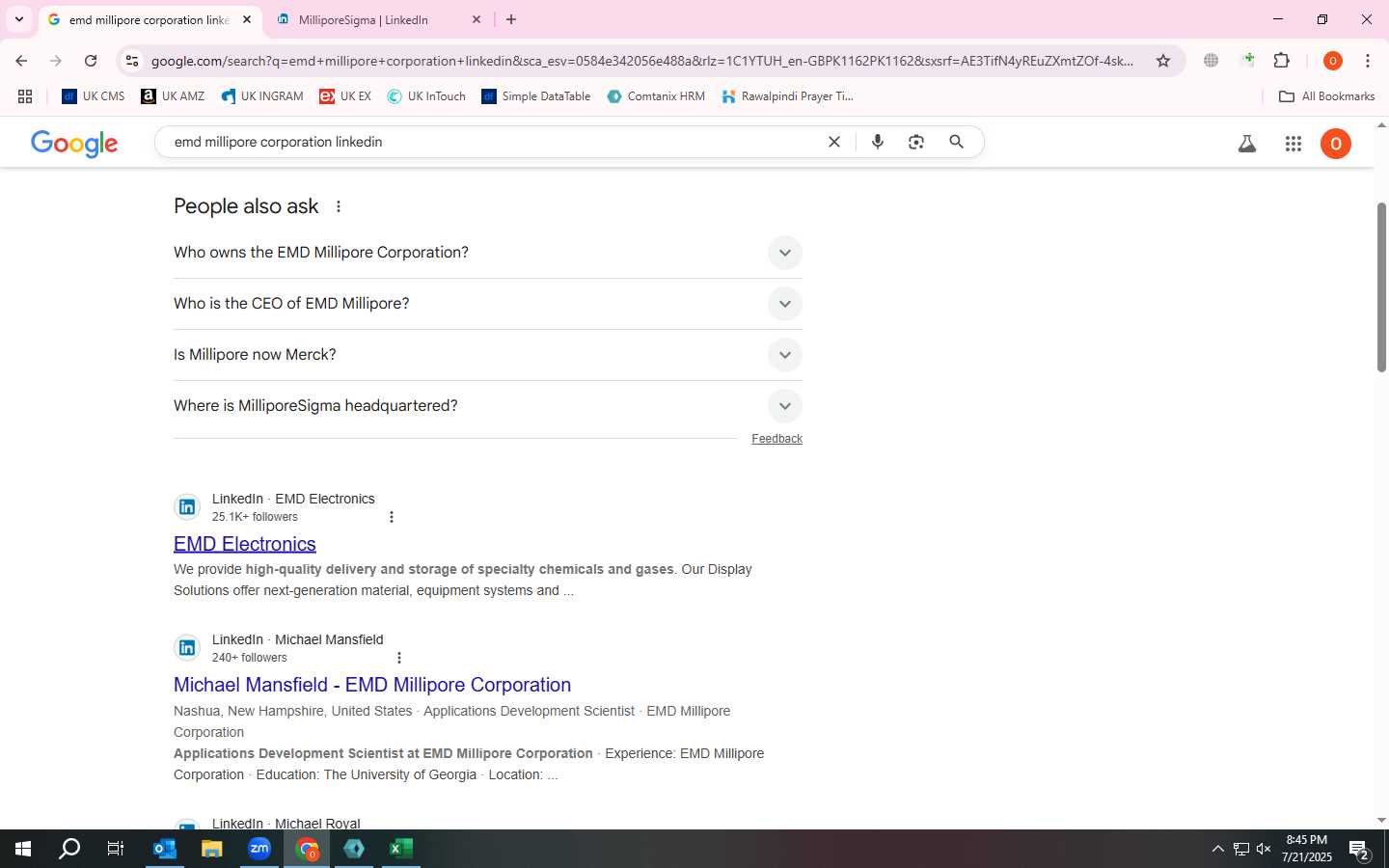Clear the search box text
This screenshot has height=868, width=1389.
point(834,142)
